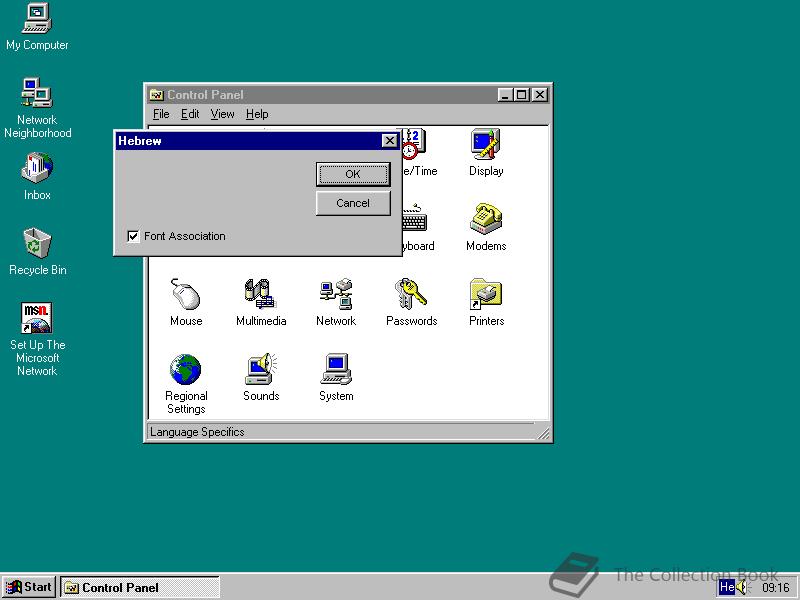Confirm the Hebrew dialog with OK
800x600 pixels.
point(353,174)
